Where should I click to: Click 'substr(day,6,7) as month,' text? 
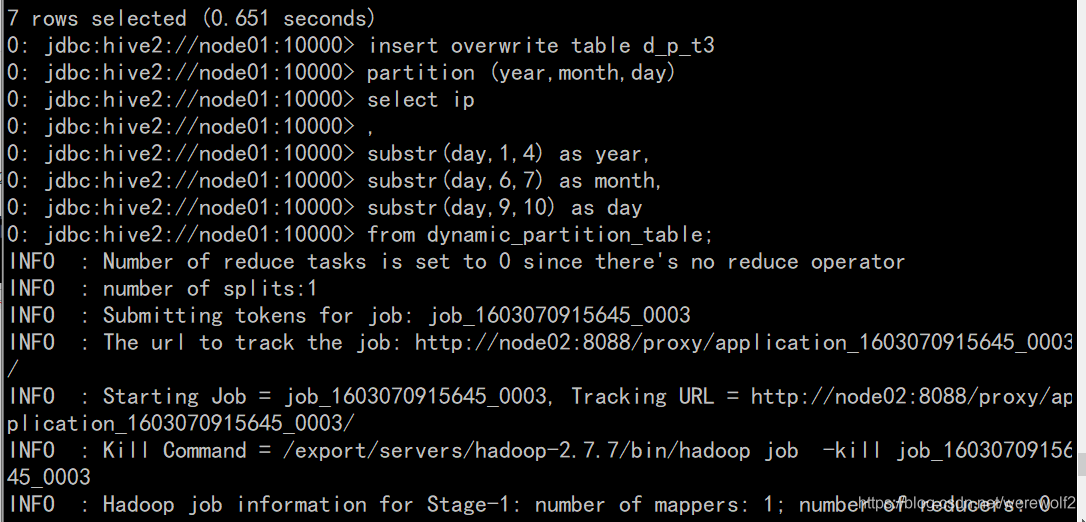tap(515, 181)
